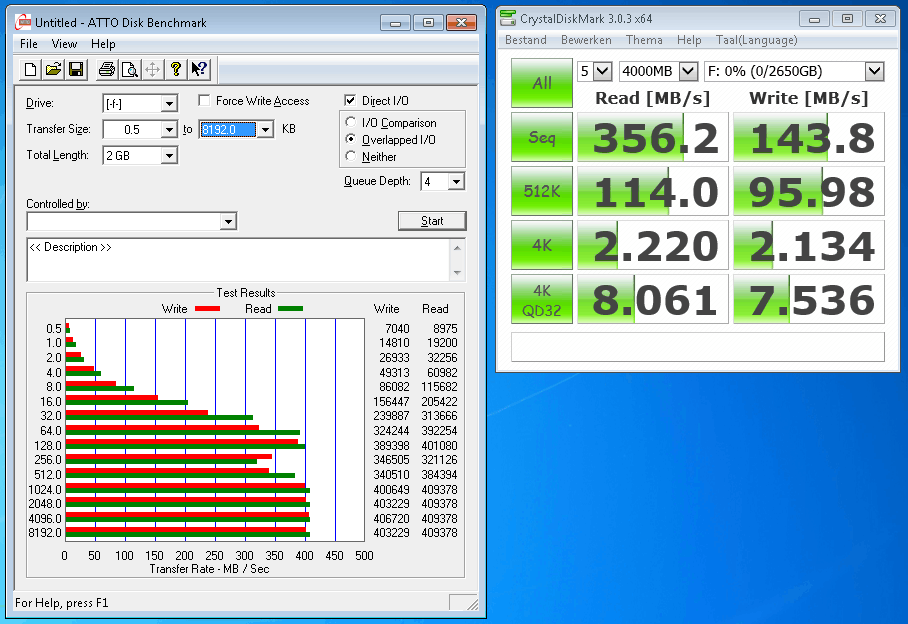The image size is (908, 624).
Task: Expand the Drive dropdown
Action: pyautogui.click(x=168, y=104)
